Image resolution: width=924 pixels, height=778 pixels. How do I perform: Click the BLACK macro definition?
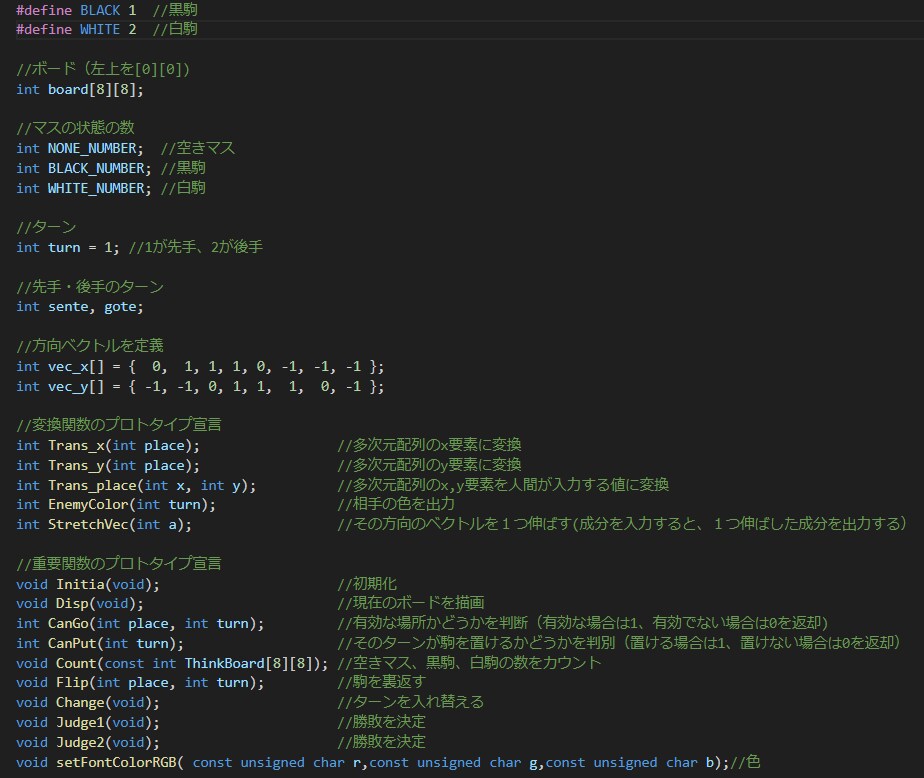point(100,10)
